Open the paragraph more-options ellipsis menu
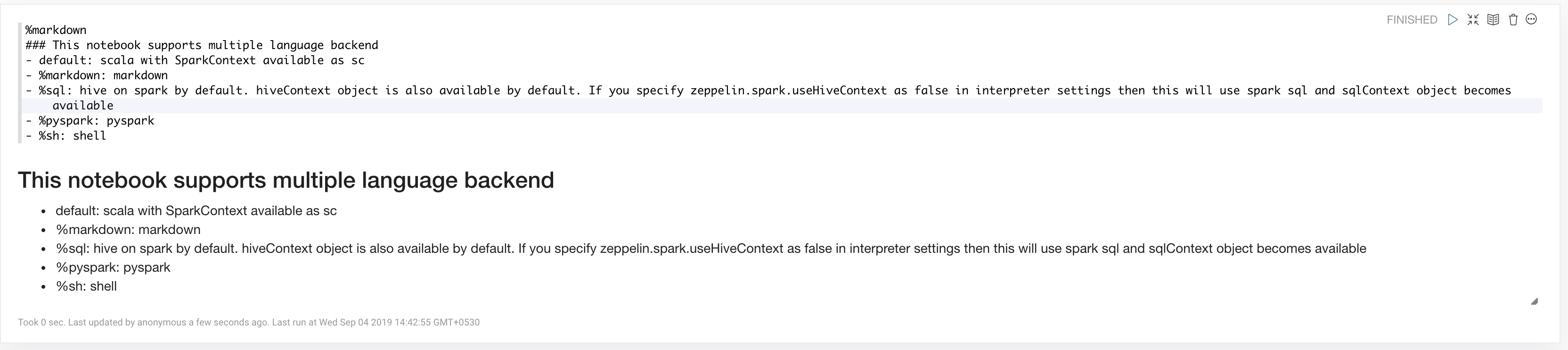The image size is (1568, 350). pos(1531,19)
